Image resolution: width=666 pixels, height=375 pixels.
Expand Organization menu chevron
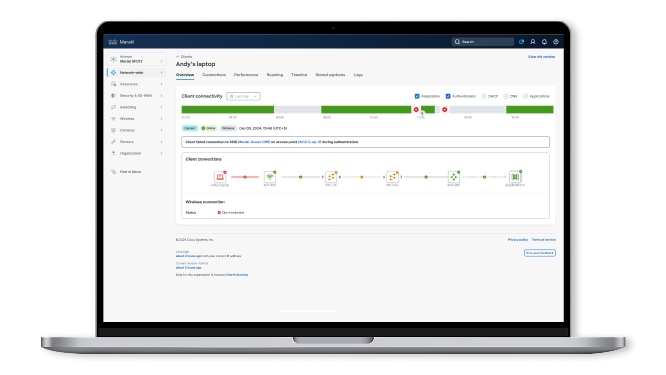coord(161,153)
